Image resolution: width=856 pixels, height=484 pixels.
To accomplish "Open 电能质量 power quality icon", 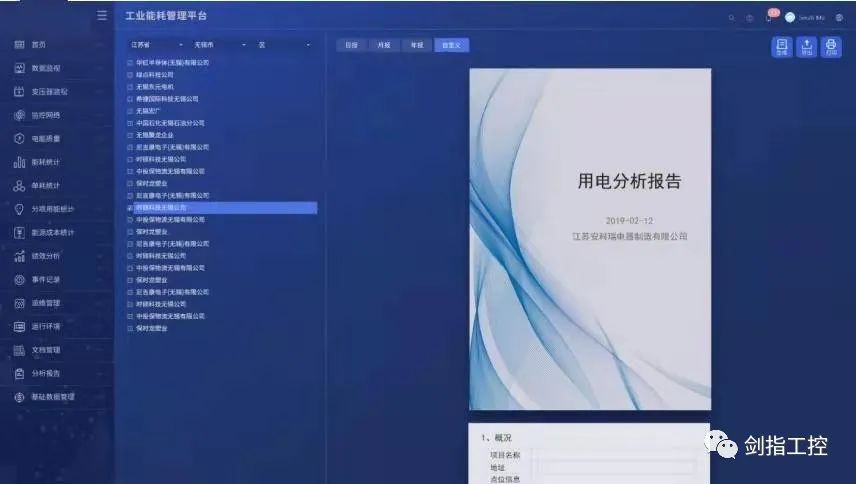I will [x=19, y=139].
